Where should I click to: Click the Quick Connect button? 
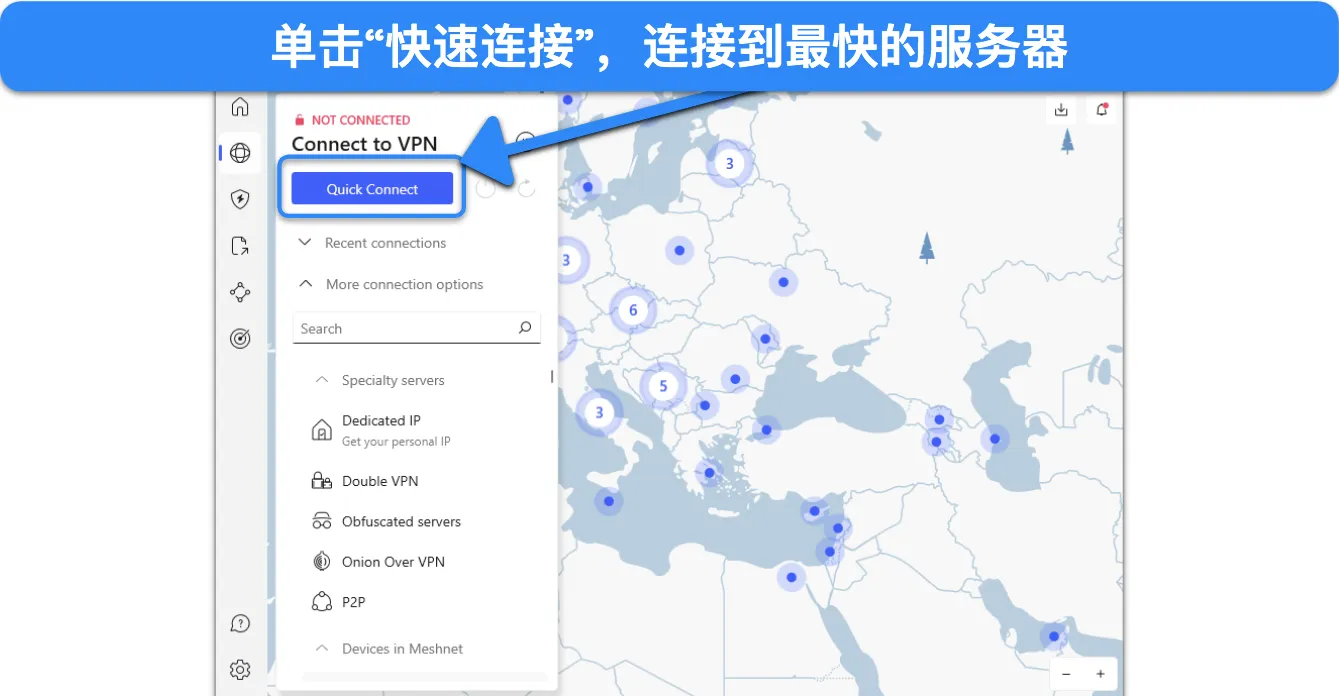tap(372, 189)
